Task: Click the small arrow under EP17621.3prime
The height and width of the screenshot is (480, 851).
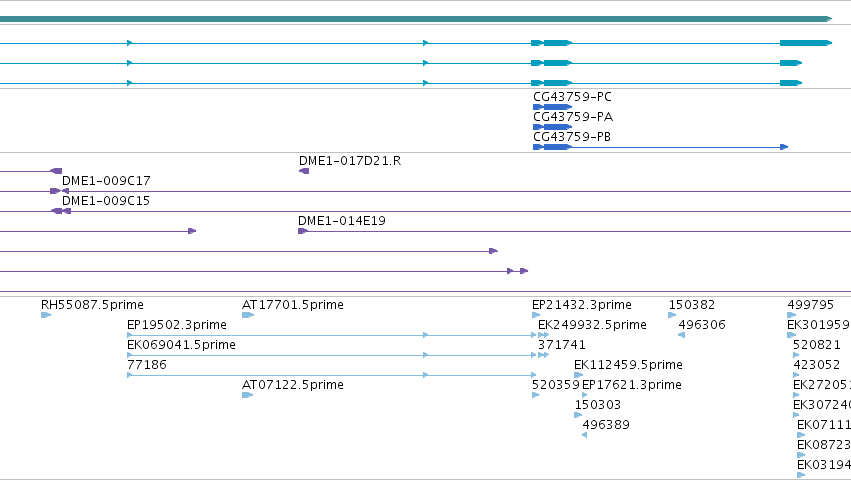Action: point(585,395)
